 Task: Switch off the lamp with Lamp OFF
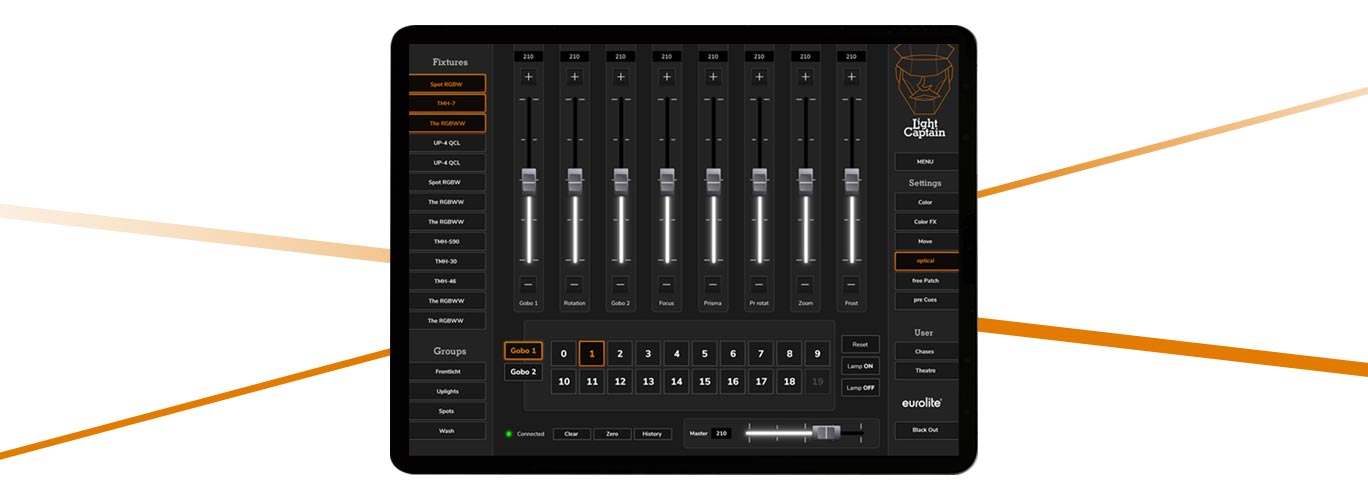(x=860, y=387)
